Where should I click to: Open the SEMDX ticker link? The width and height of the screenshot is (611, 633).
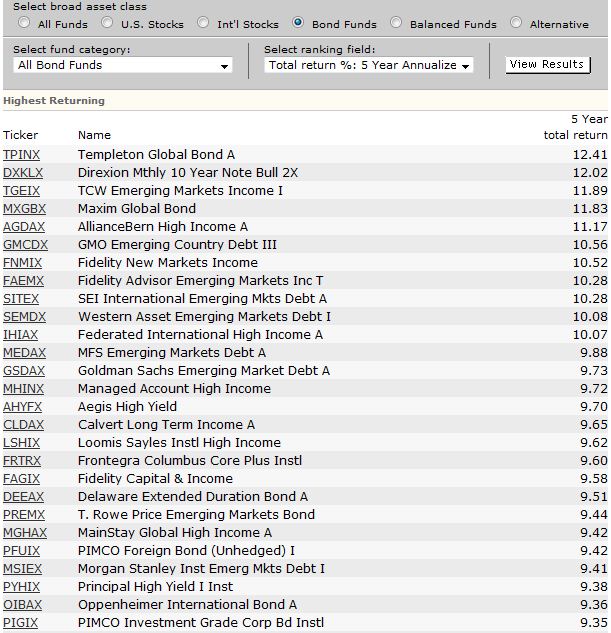pos(25,317)
